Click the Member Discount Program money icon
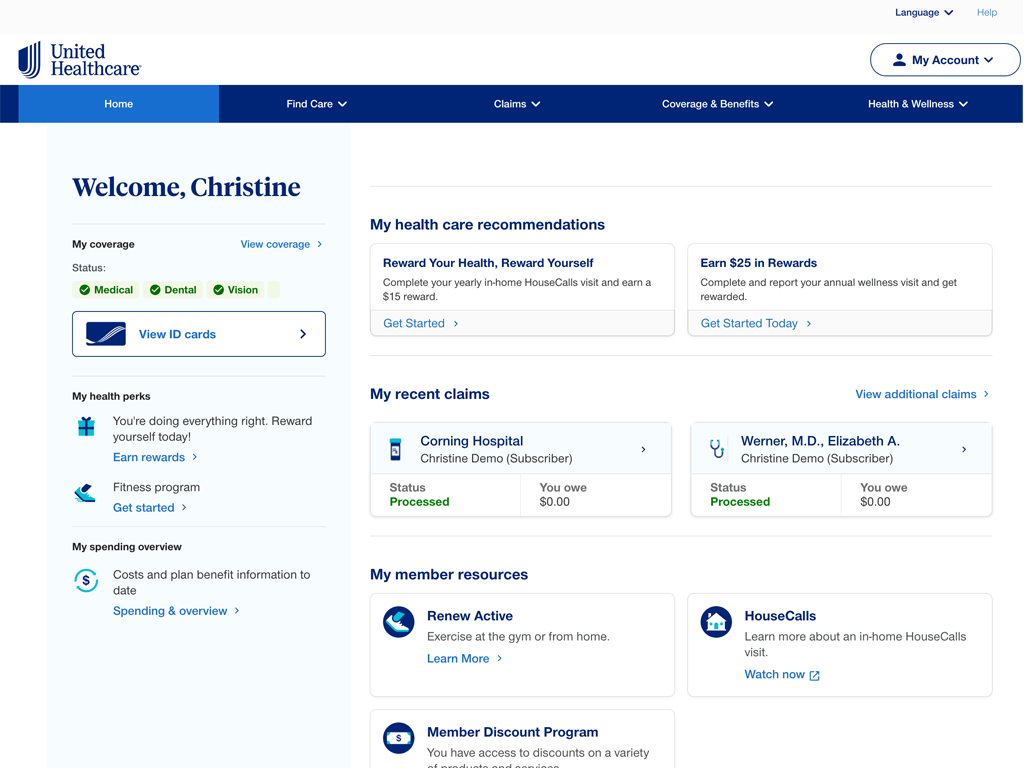 pos(398,738)
